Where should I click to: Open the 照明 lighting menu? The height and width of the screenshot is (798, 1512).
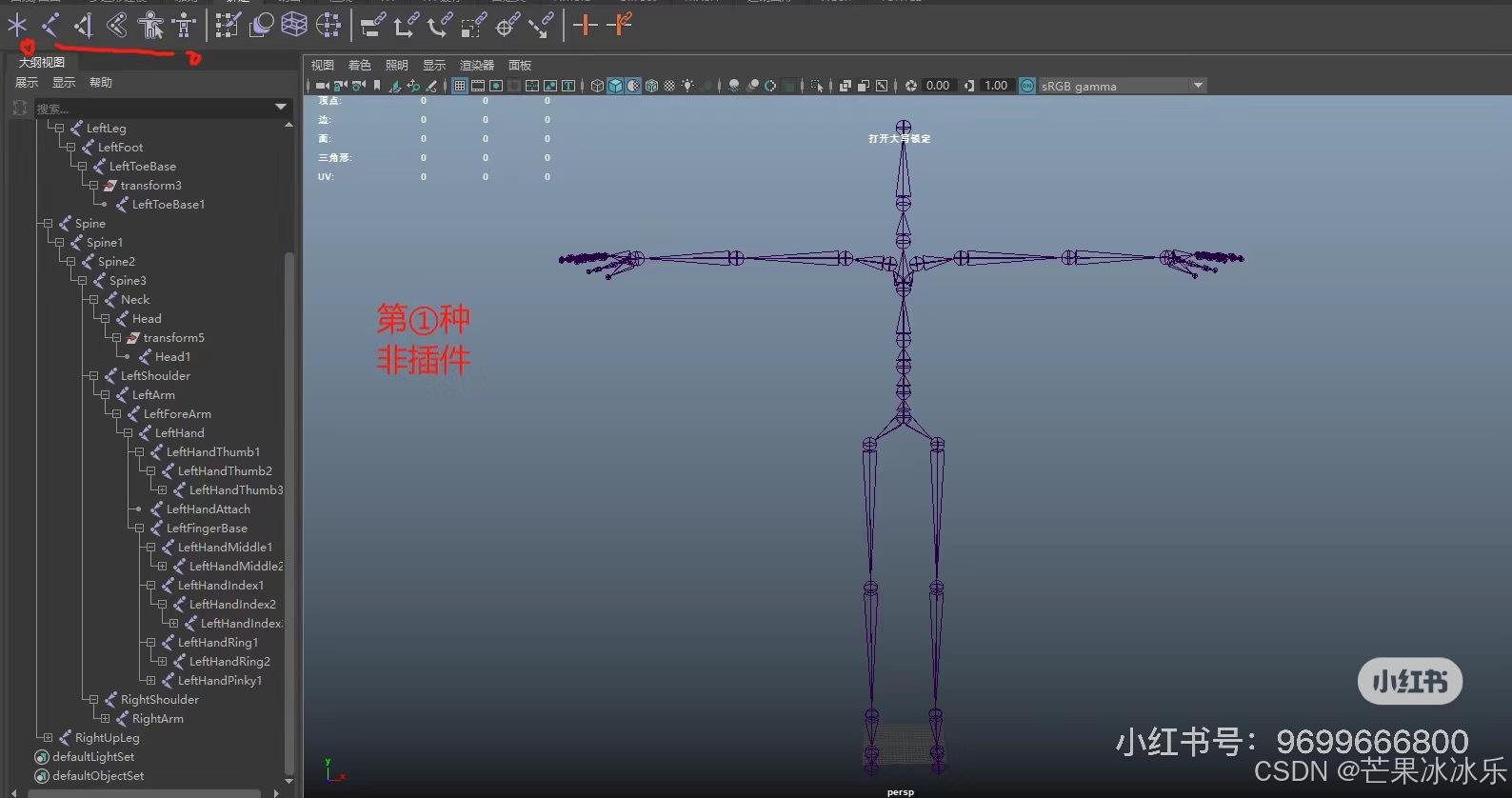click(396, 65)
